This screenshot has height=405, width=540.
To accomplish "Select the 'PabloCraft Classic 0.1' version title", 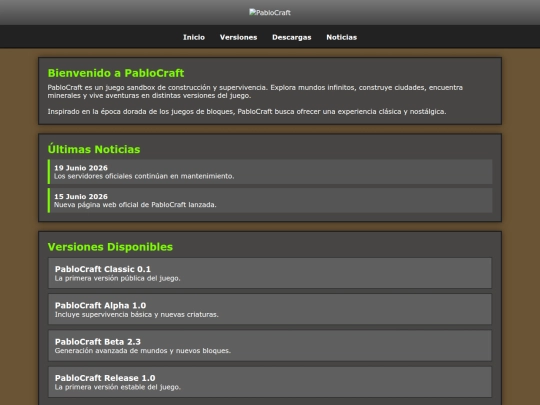I will (103, 269).
